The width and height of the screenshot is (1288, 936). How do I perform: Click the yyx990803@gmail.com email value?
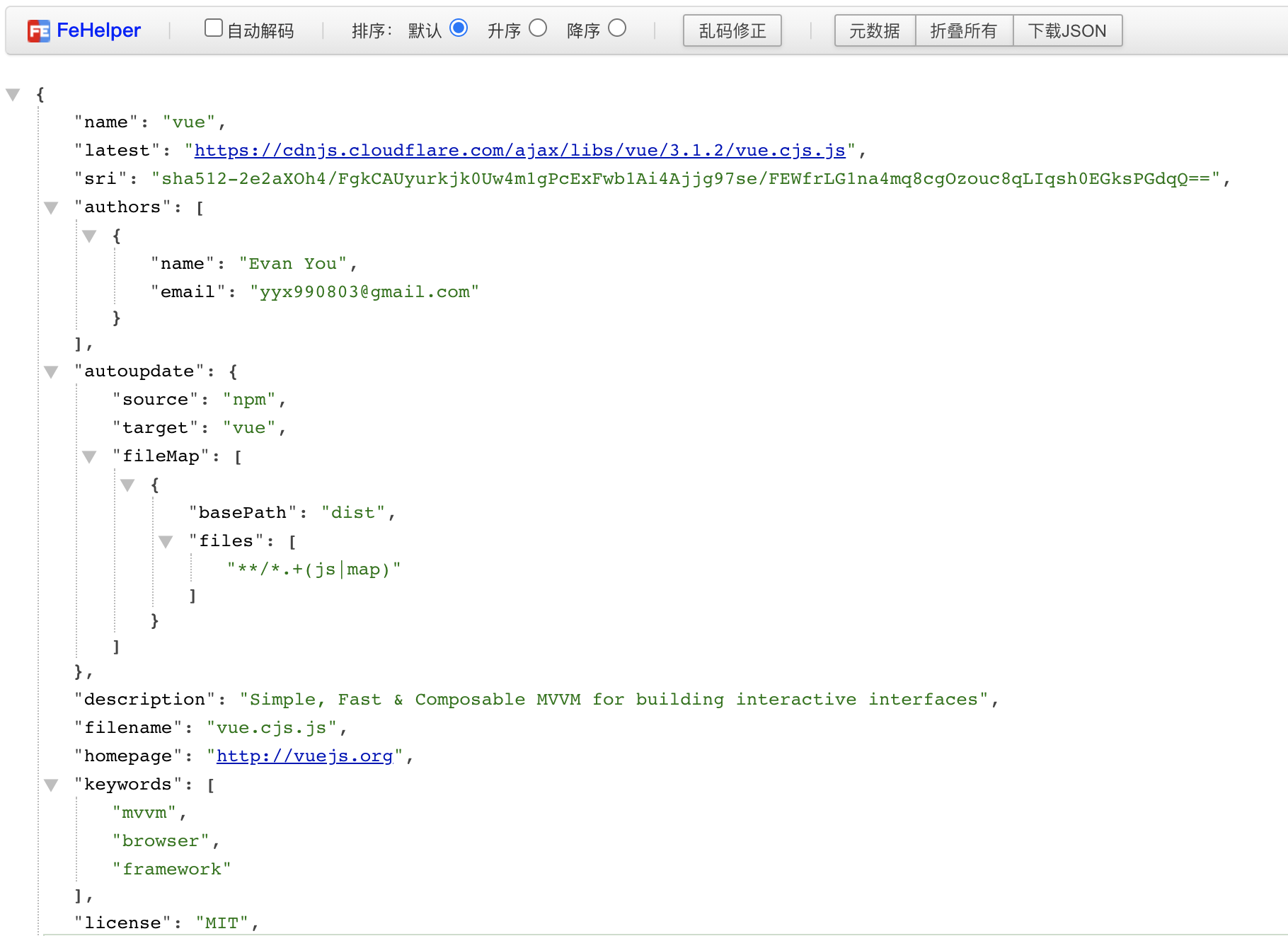tap(364, 292)
